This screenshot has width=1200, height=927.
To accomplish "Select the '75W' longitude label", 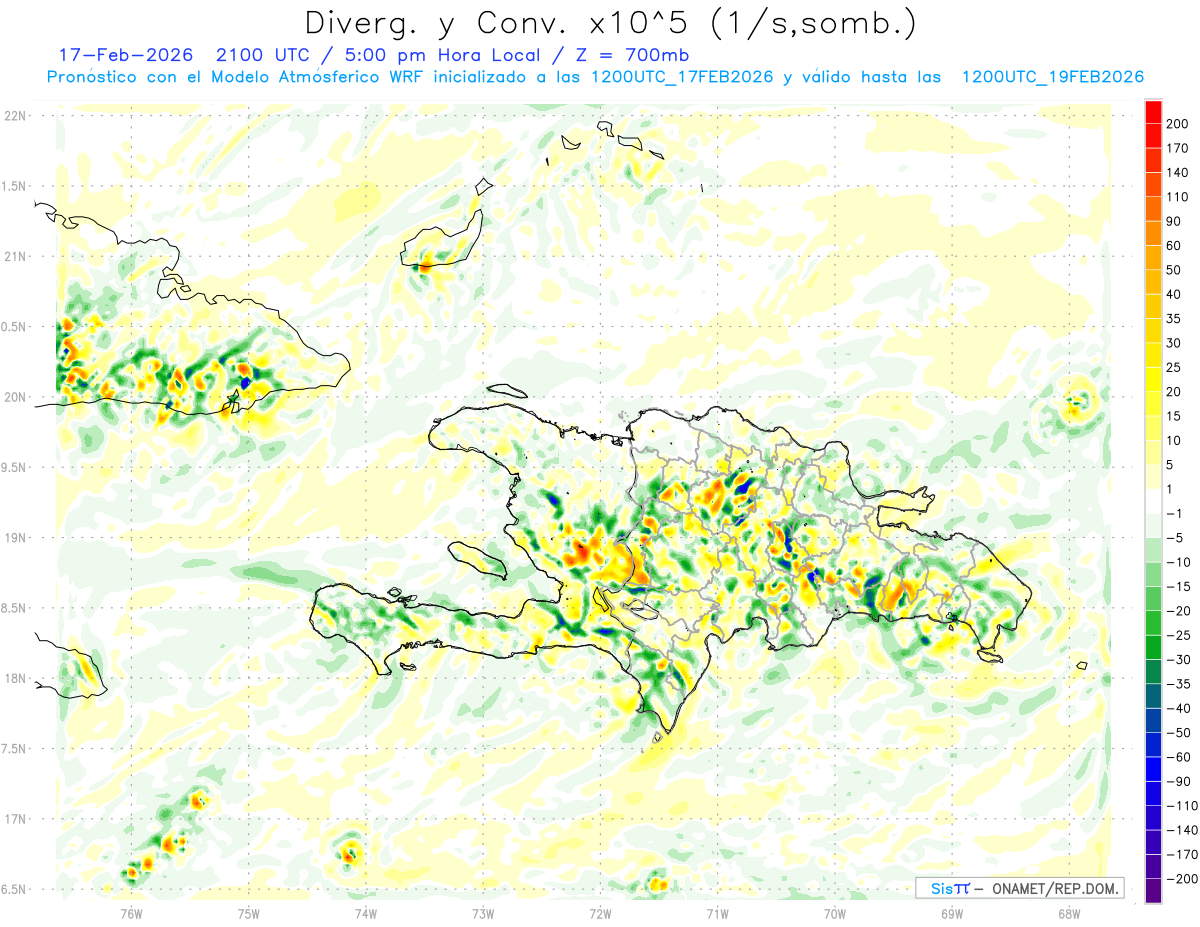I will click(249, 913).
